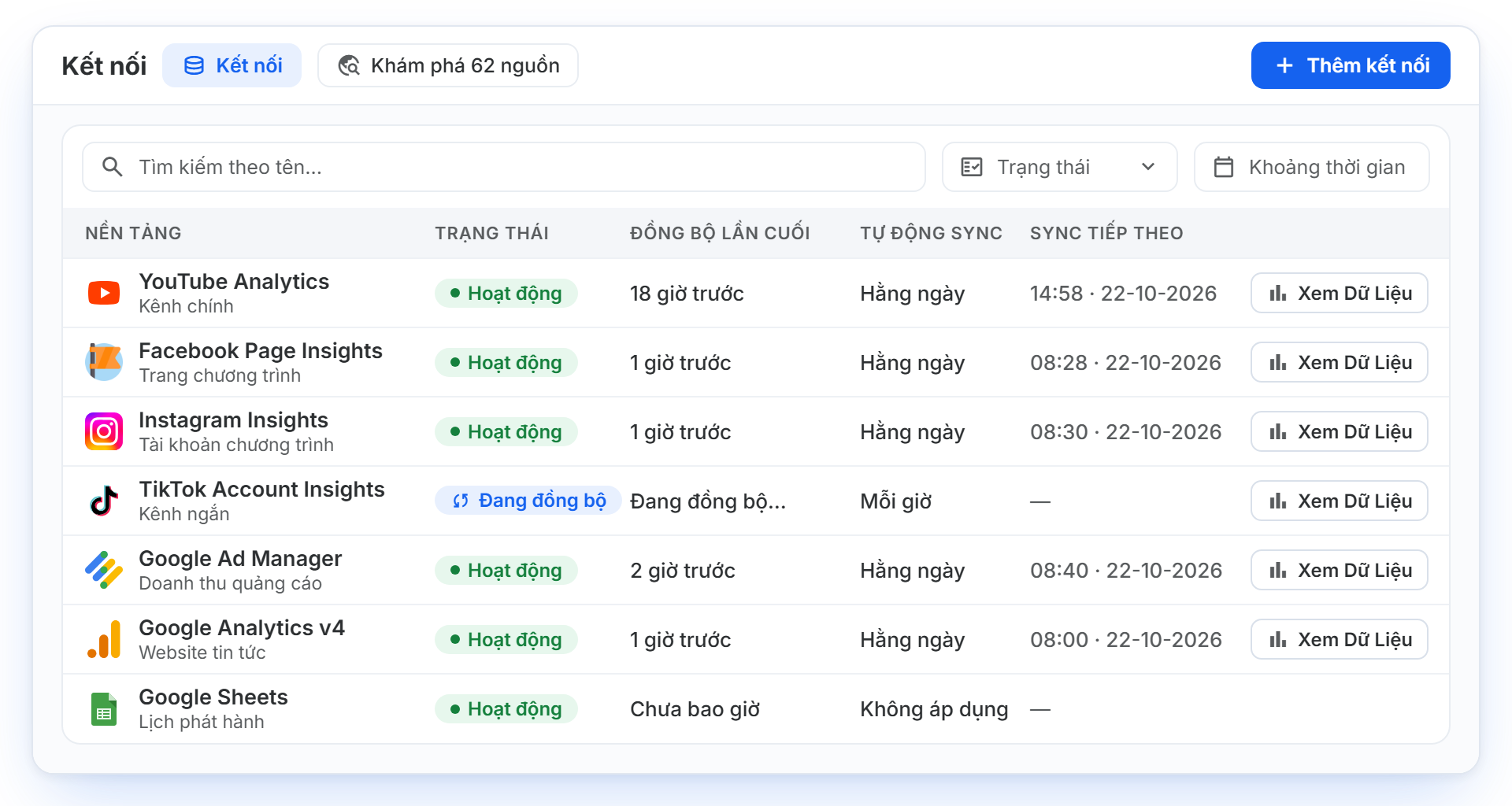Click the Google Sheets logo icon
The width and height of the screenshot is (1512, 806).
pyautogui.click(x=104, y=708)
